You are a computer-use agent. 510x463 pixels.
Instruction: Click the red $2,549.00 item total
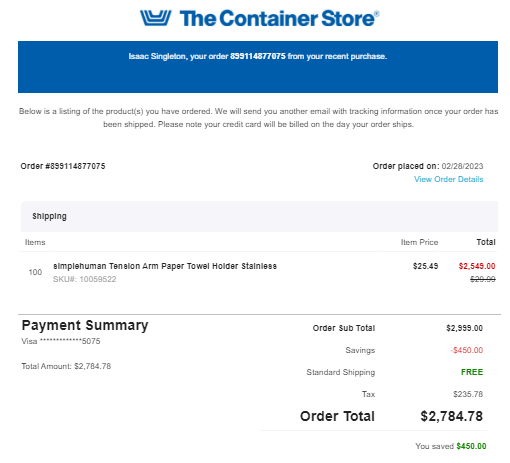[477, 266]
